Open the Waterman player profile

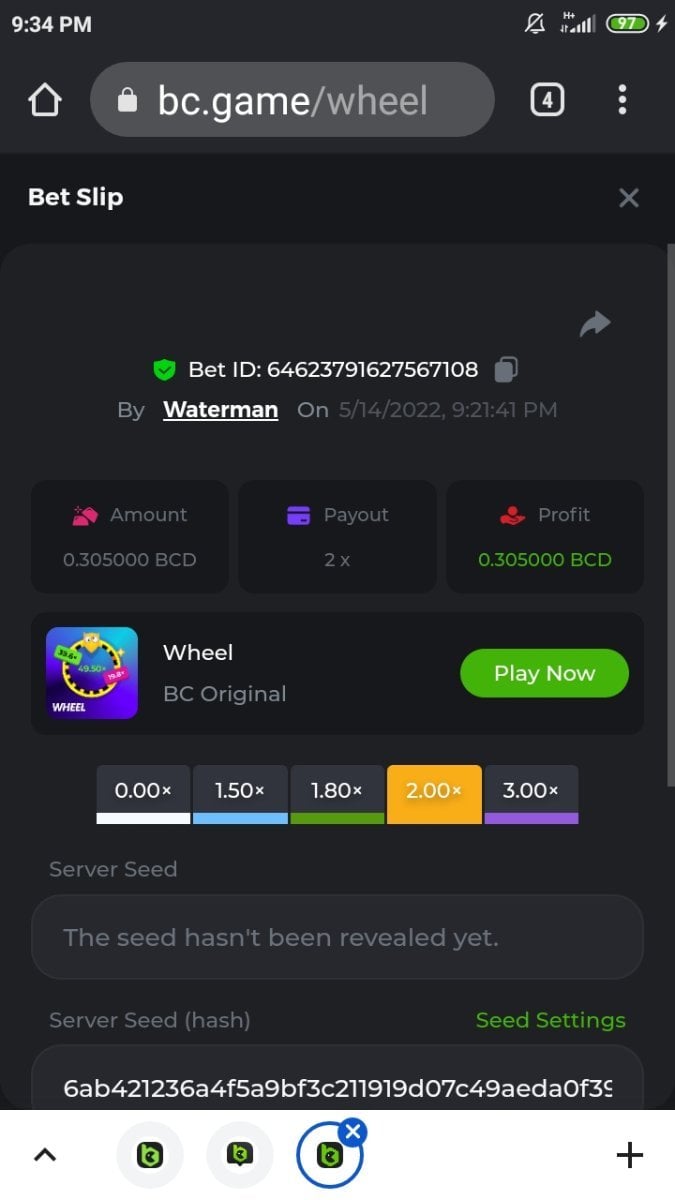pos(220,410)
